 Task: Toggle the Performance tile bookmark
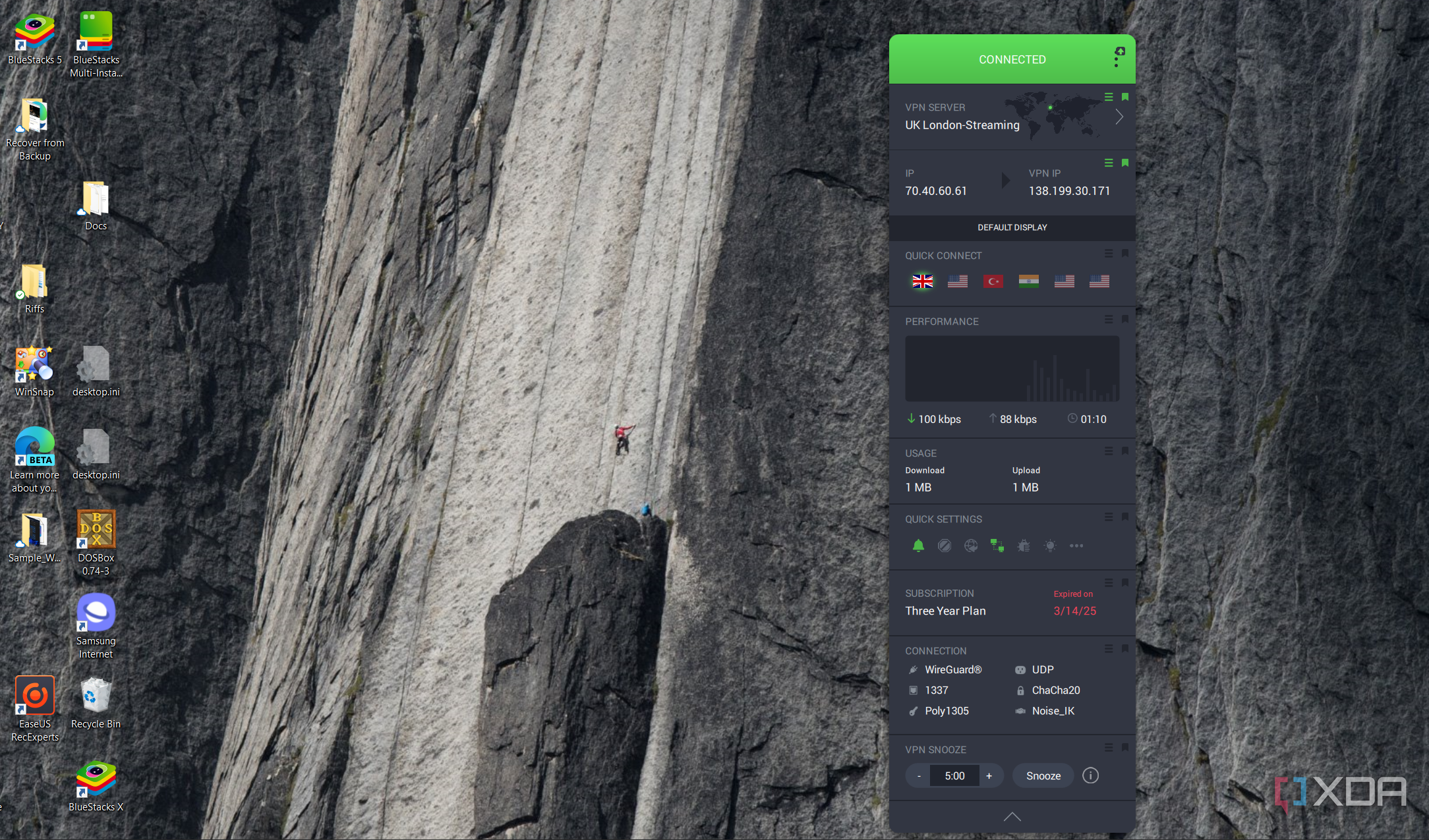(1125, 320)
